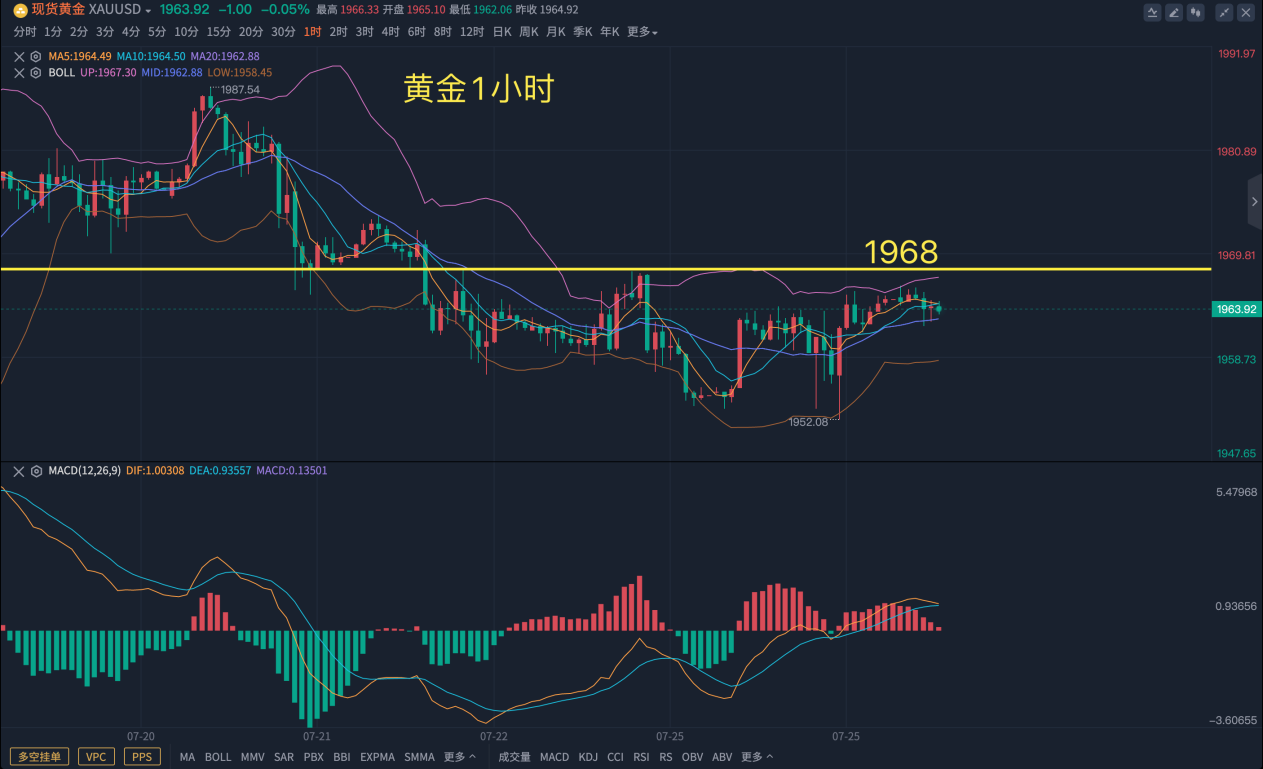
Task: Switch sub-chart to KDJ indicator
Action: (588, 757)
